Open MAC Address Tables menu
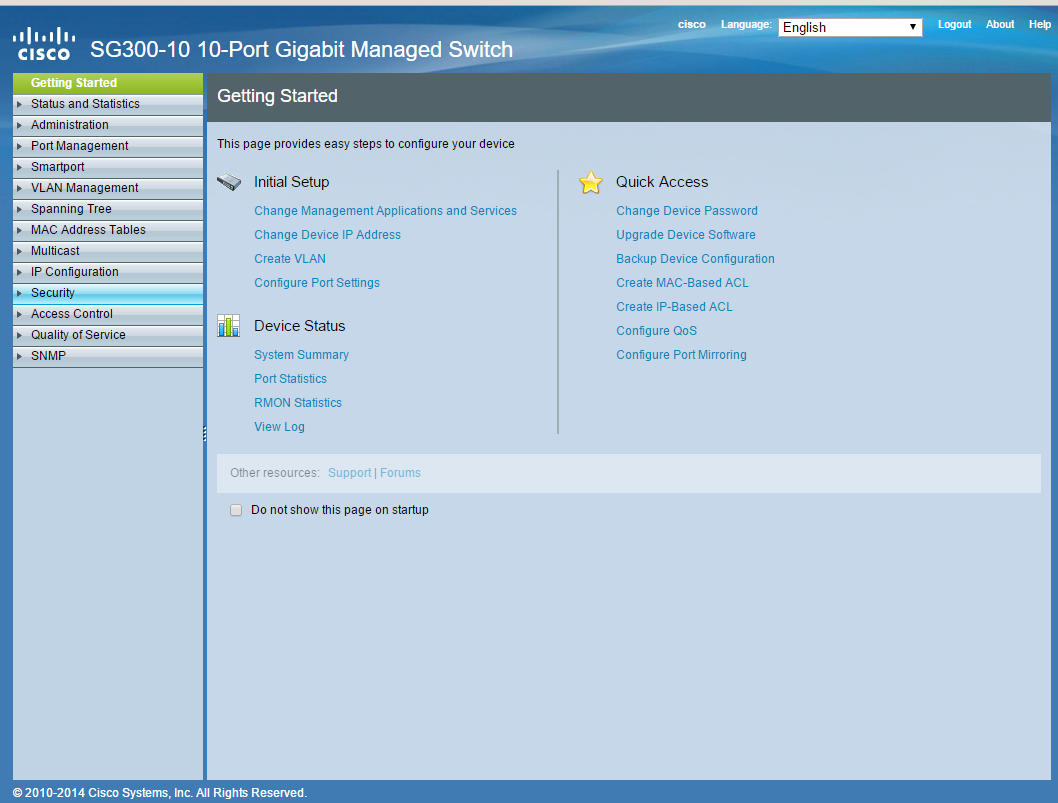The image size is (1058, 803). (108, 230)
